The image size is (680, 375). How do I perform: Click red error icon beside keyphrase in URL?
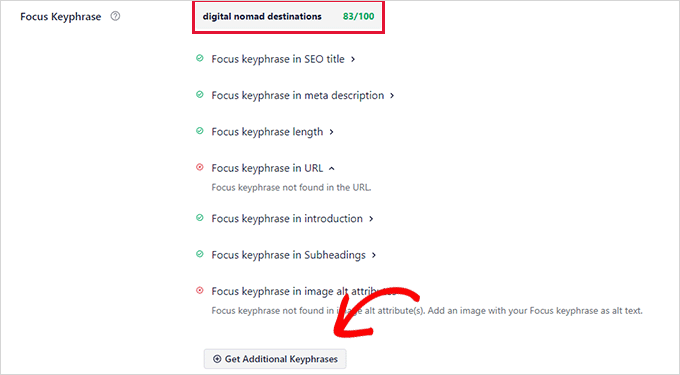199,167
